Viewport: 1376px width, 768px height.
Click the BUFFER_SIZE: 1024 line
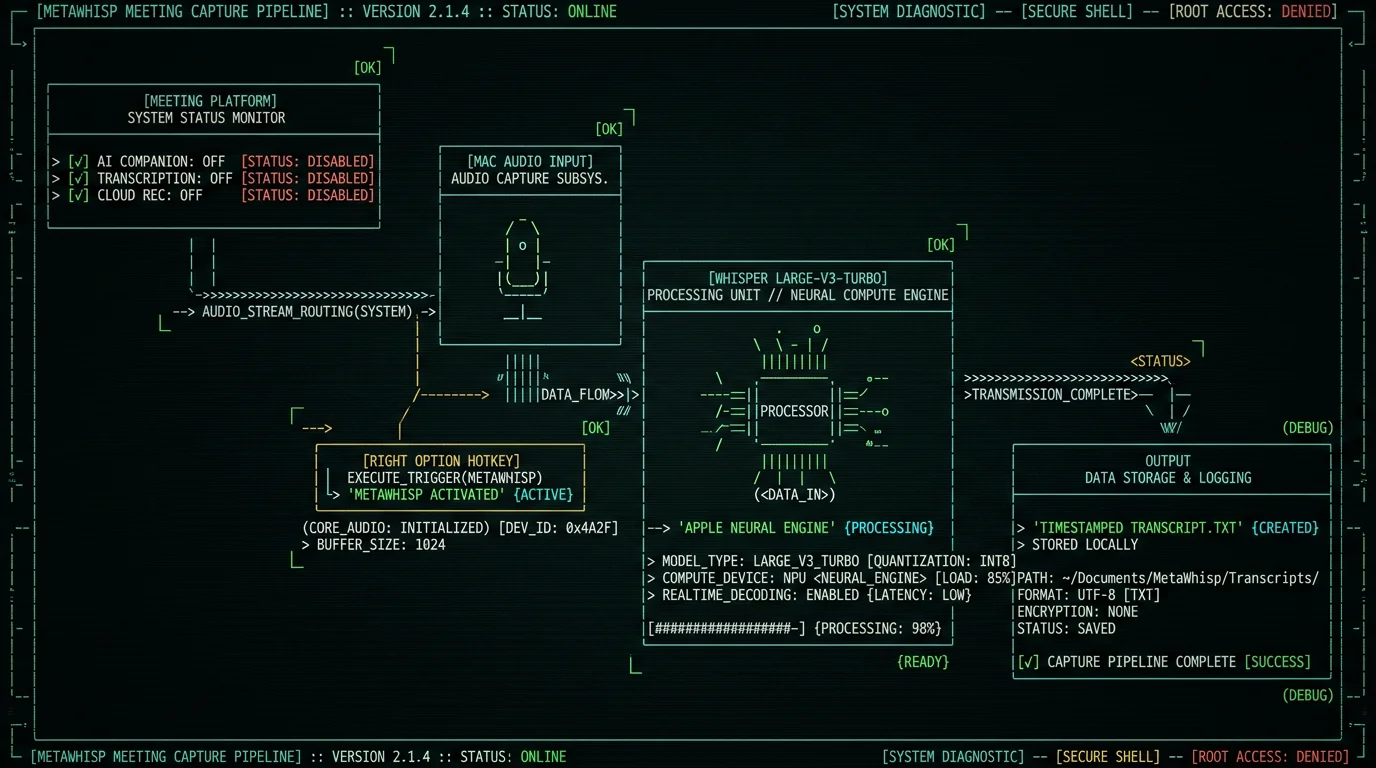(381, 545)
